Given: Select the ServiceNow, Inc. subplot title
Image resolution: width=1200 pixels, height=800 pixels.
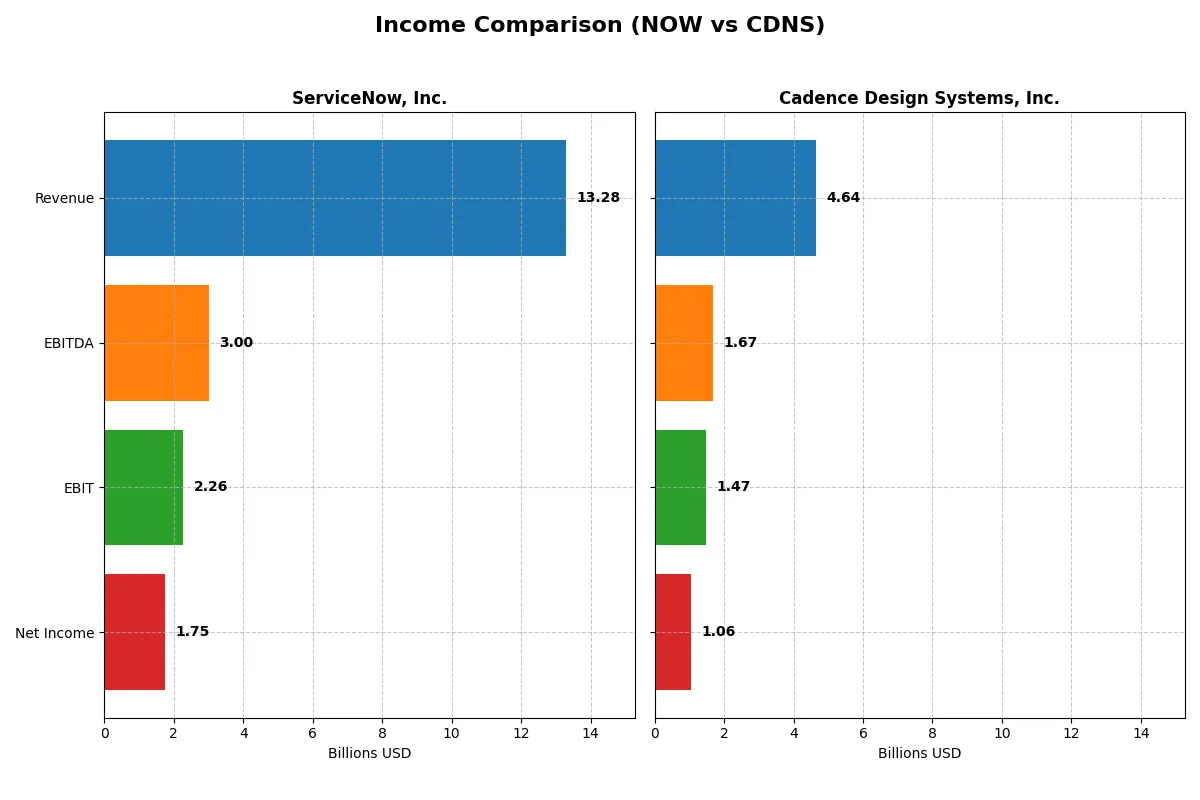Looking at the screenshot, I should [x=369, y=98].
